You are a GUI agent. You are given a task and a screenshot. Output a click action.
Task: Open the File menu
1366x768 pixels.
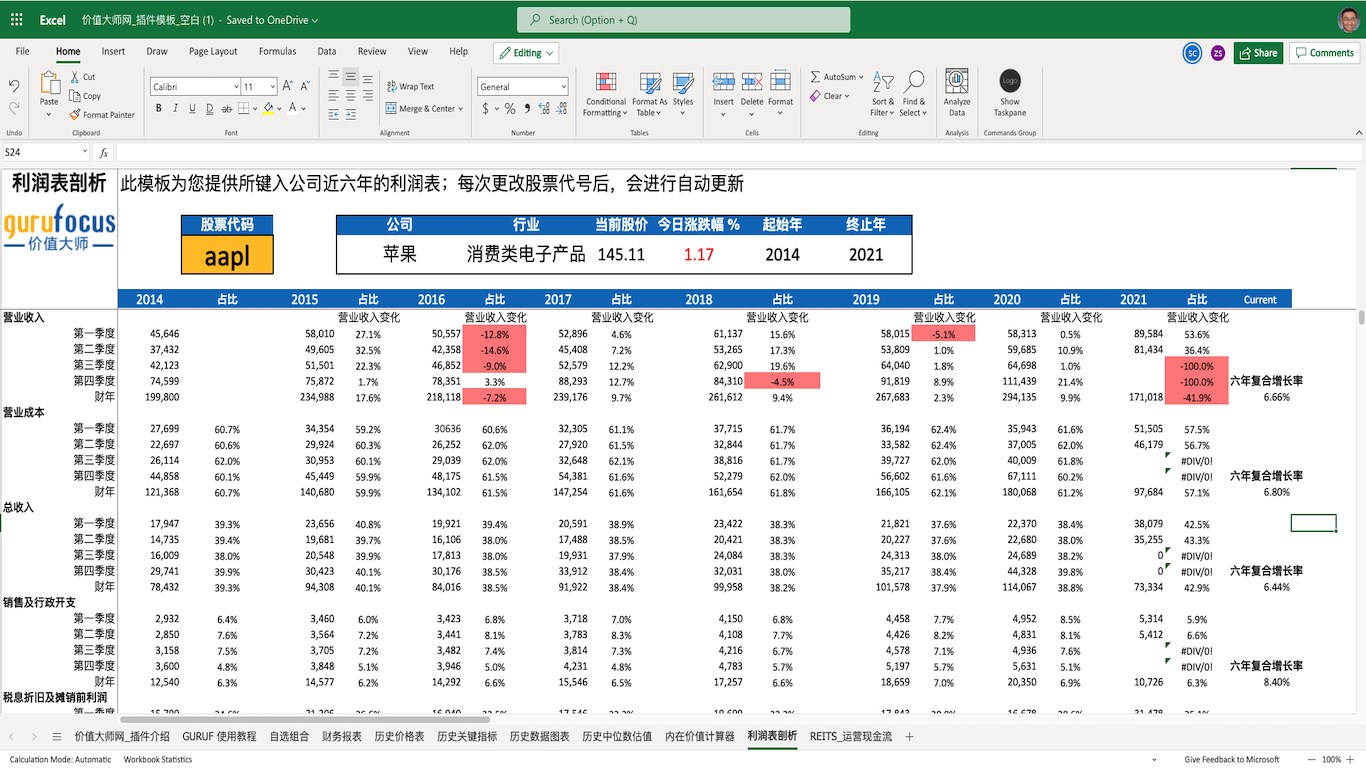[22, 52]
